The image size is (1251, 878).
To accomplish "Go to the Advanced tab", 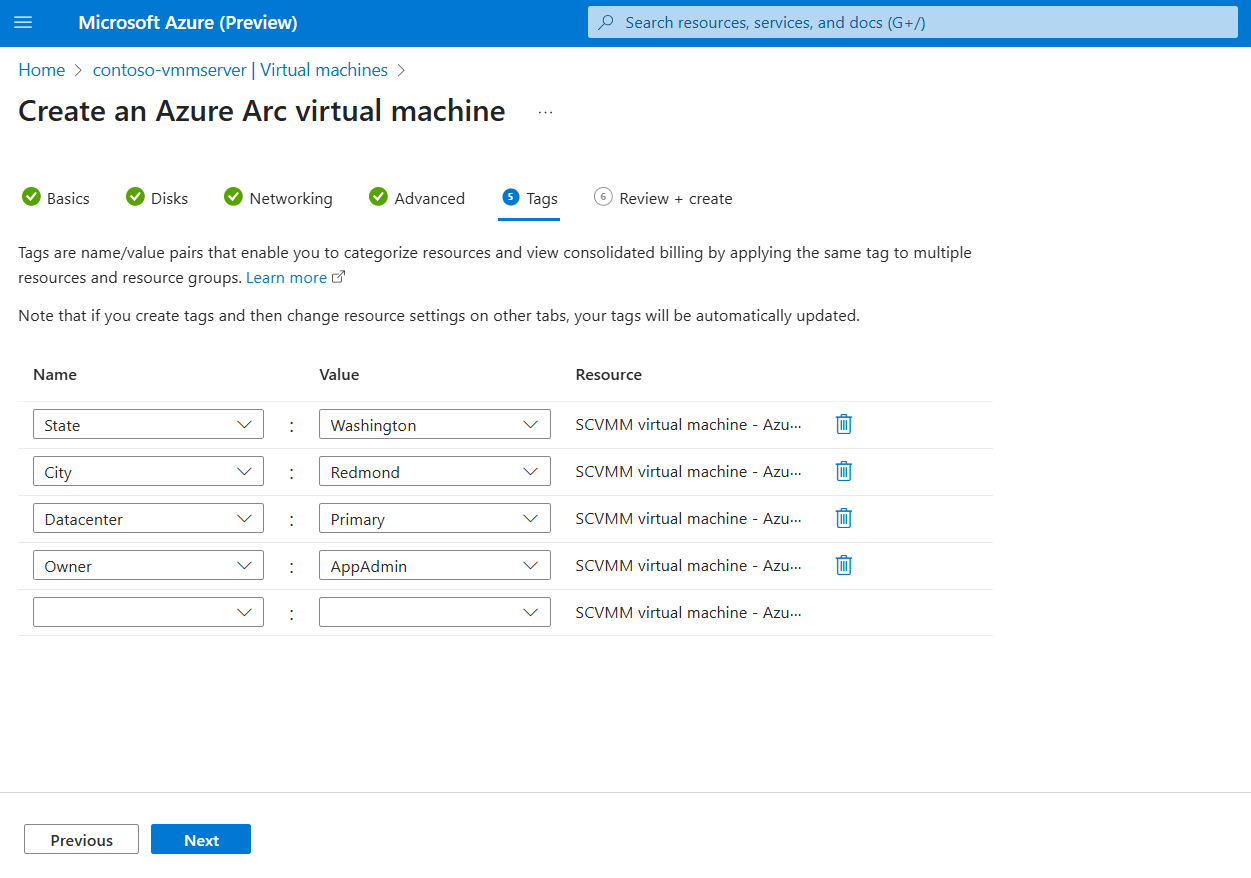I will pyautogui.click(x=417, y=198).
